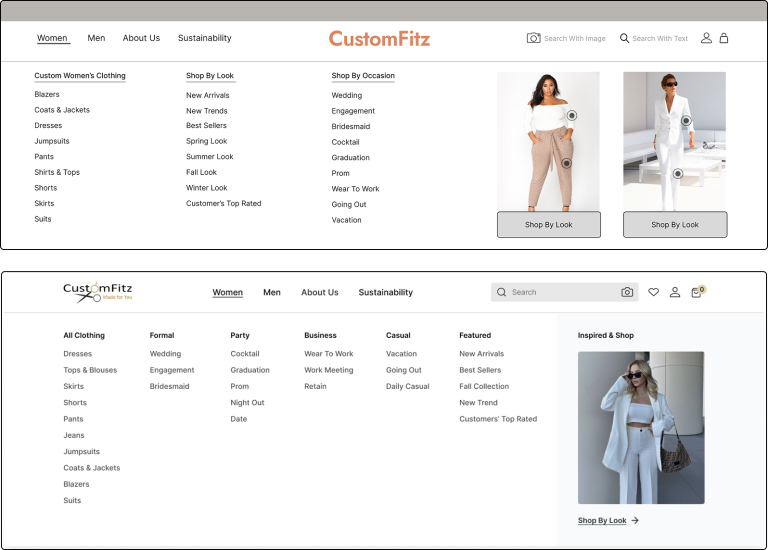
Task: Open Fall Look link
Action: pos(201,172)
